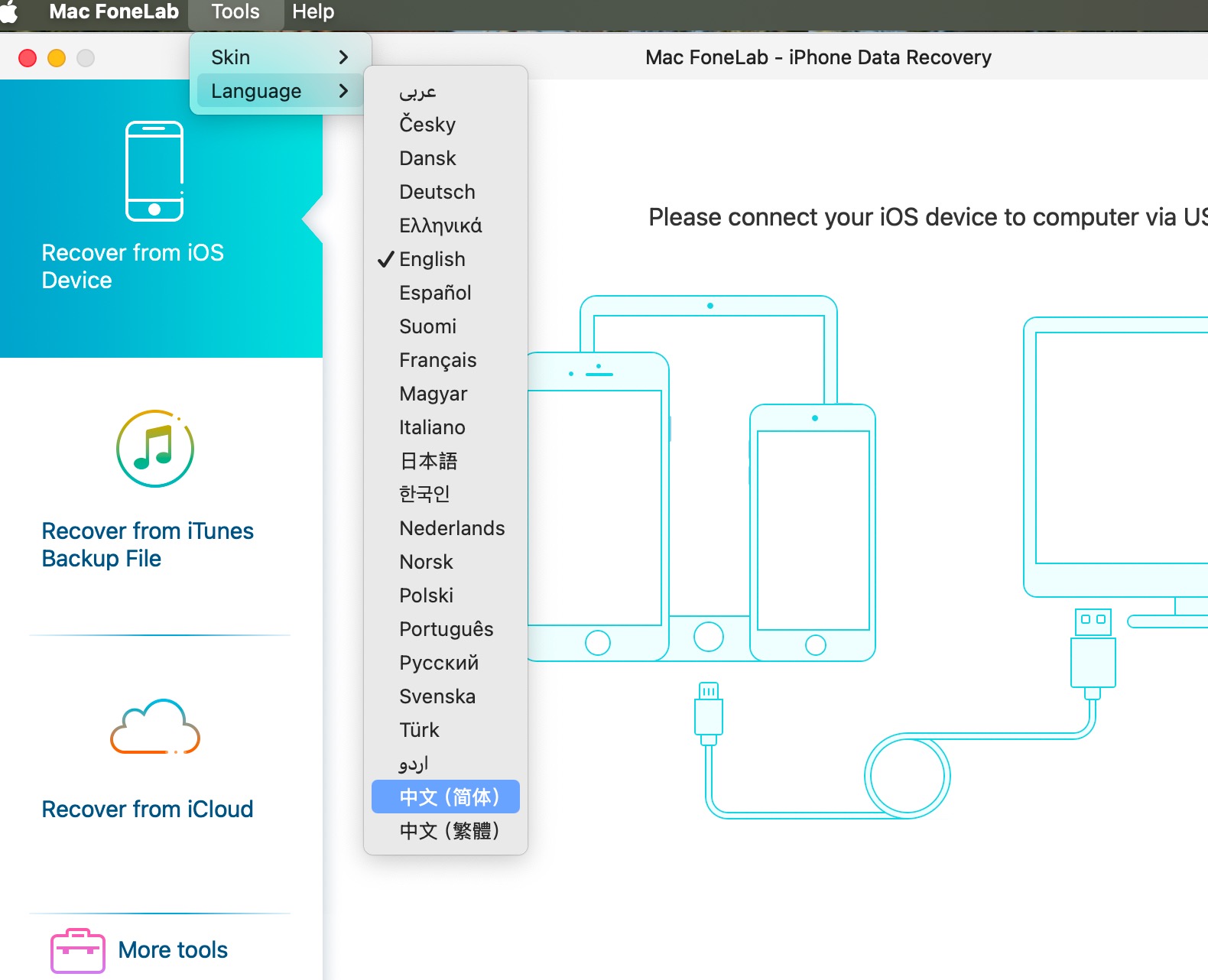Click the USB plug connector illustration
Screen dimensions: 1208x980
(1093, 650)
